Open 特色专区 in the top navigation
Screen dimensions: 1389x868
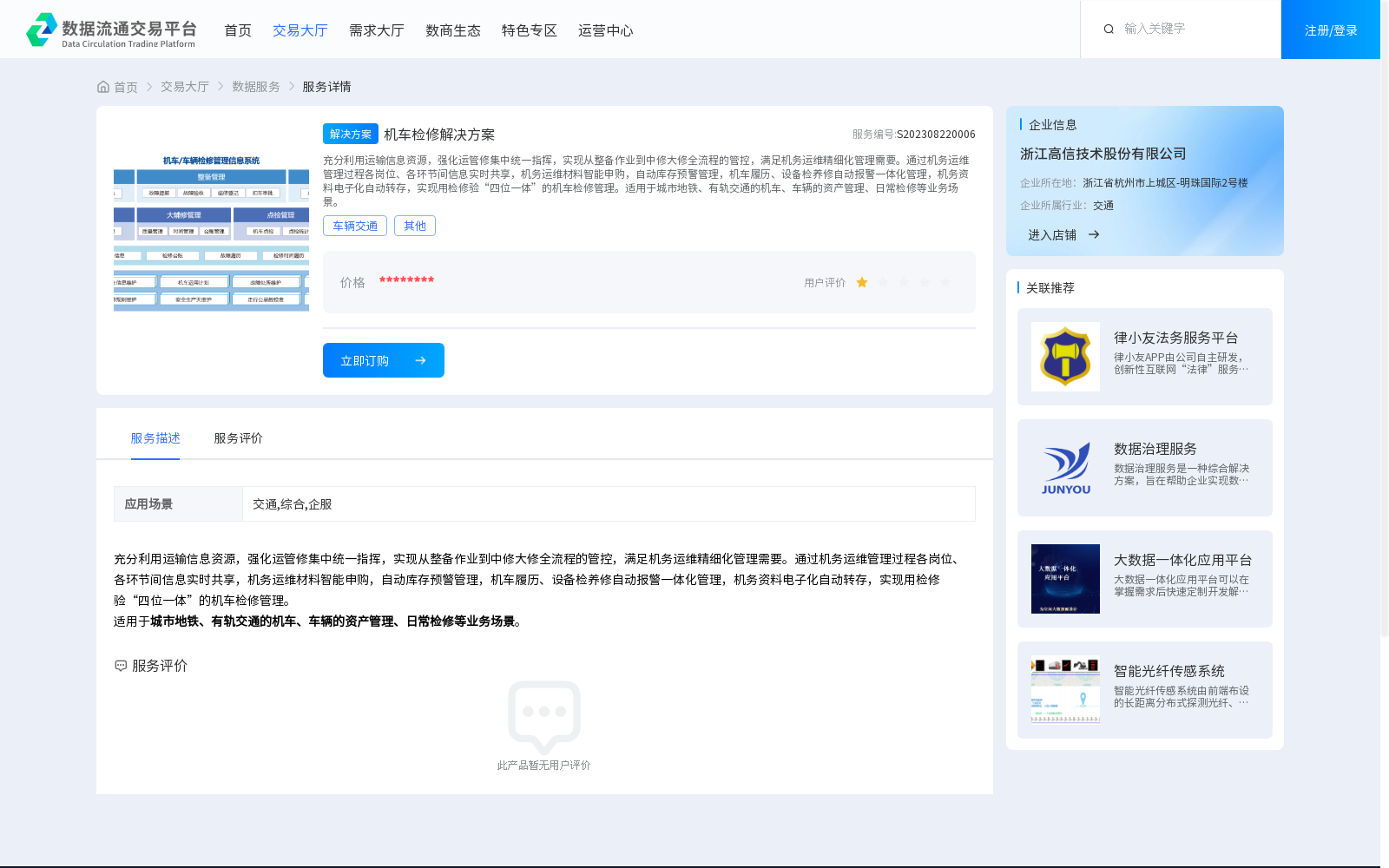(530, 30)
